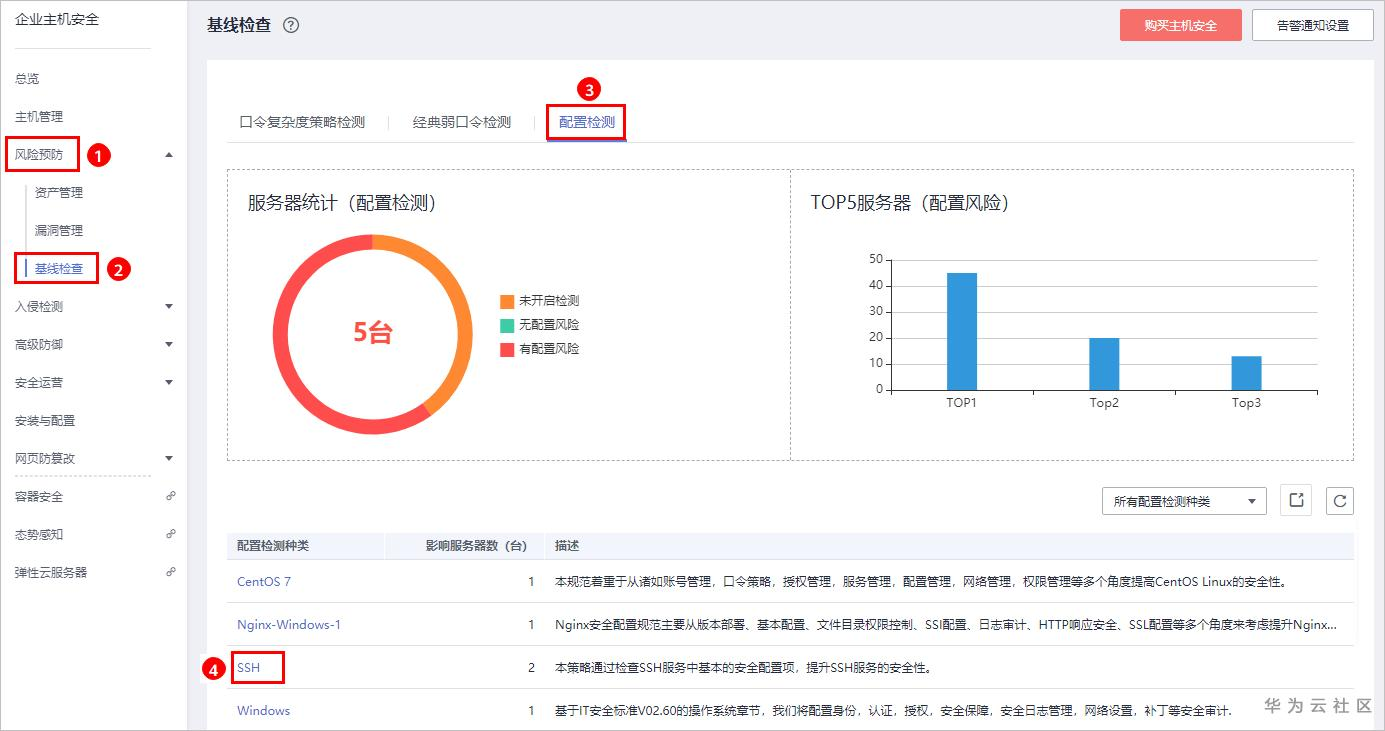Screen dimensions: 1385x731
Task: Click the SSH row description text
Action: pyautogui.click(x=743, y=668)
